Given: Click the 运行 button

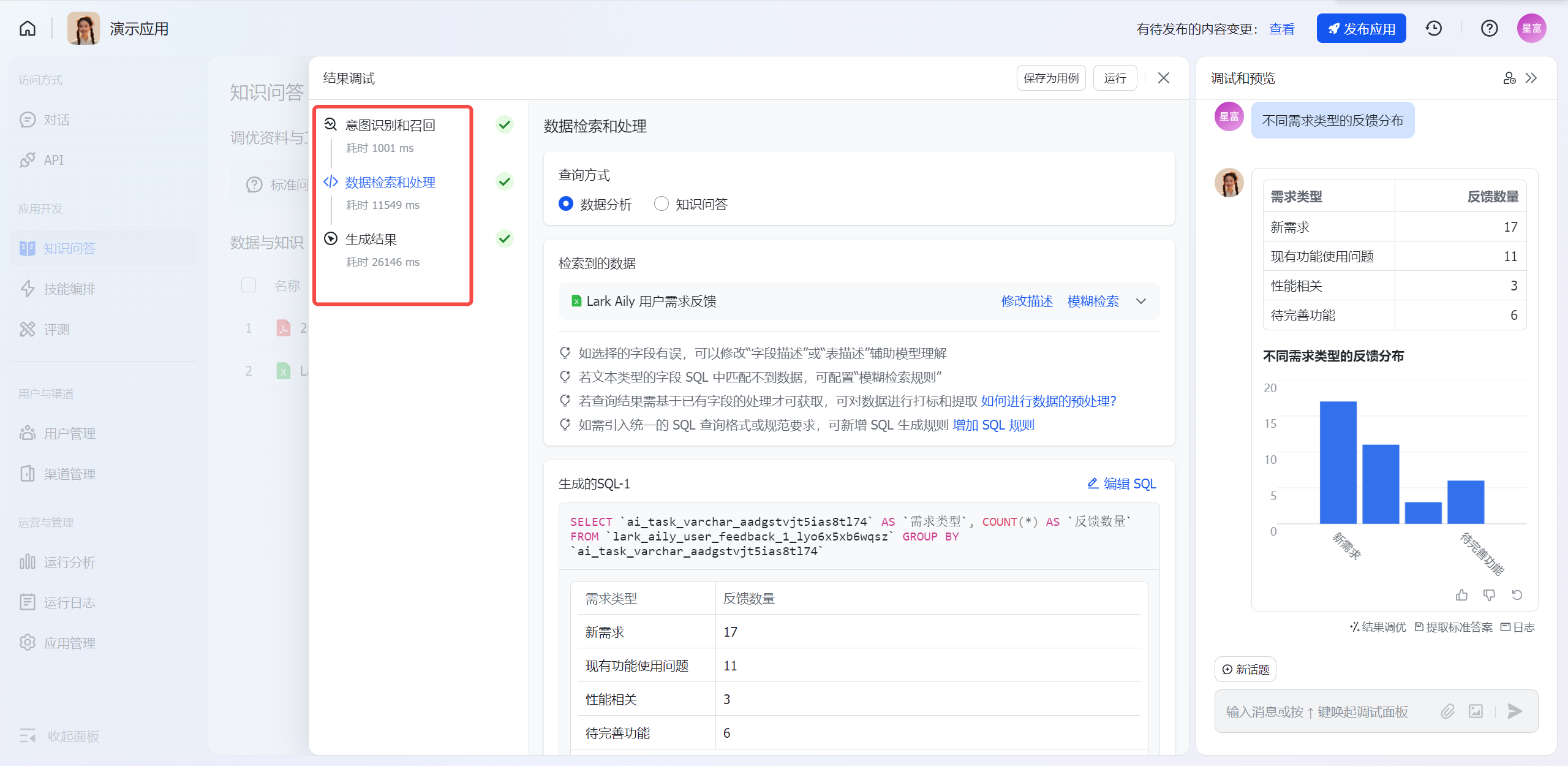Looking at the screenshot, I should pyautogui.click(x=1115, y=78).
